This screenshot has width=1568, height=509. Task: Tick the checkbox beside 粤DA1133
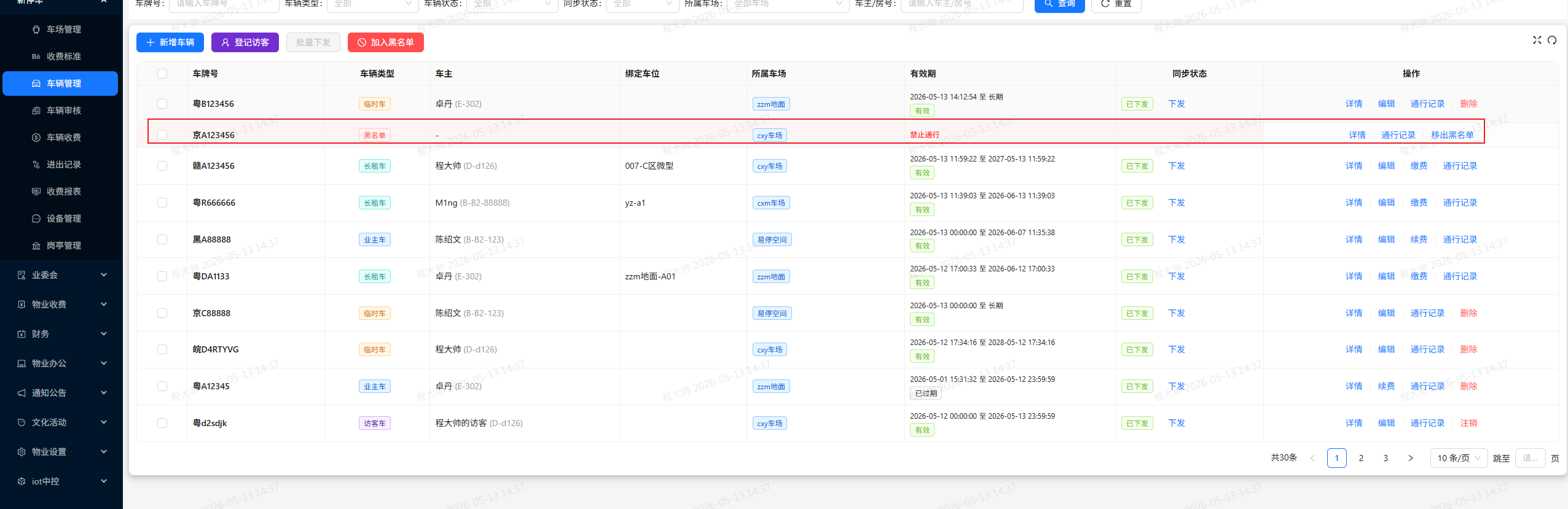162,276
